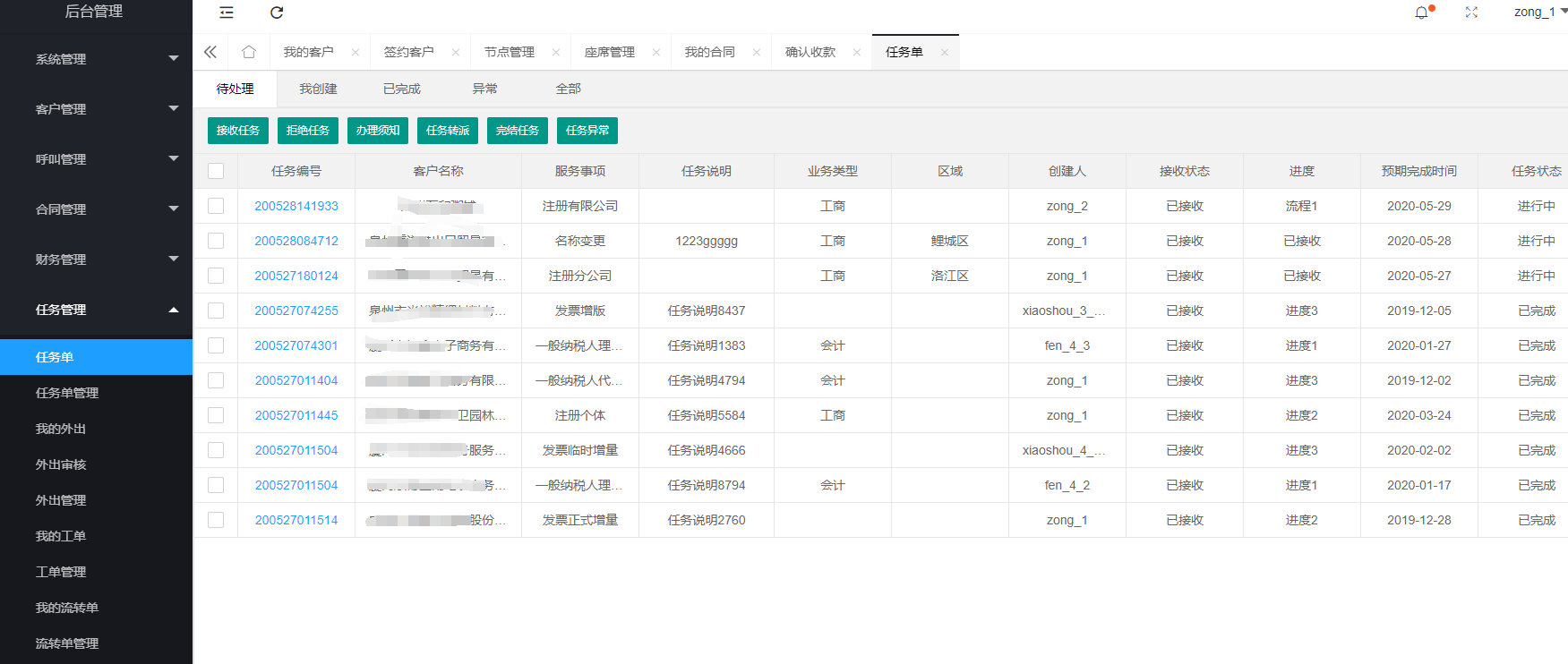Image resolution: width=1568 pixels, height=664 pixels.
Task: Close the 我的客户 tab
Action: (356, 52)
